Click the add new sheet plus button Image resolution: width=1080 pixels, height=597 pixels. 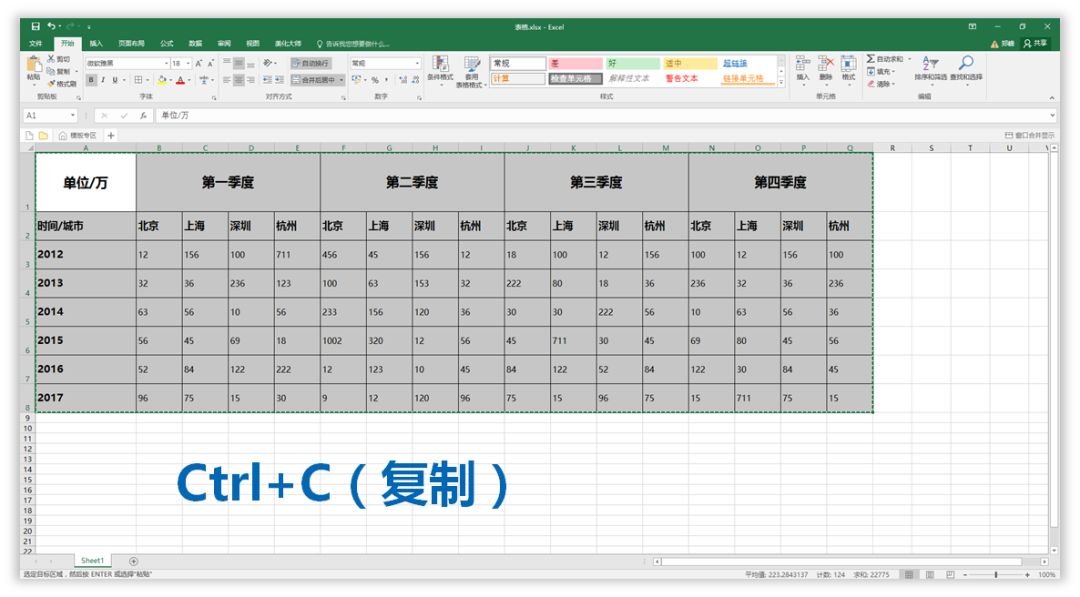(x=134, y=562)
